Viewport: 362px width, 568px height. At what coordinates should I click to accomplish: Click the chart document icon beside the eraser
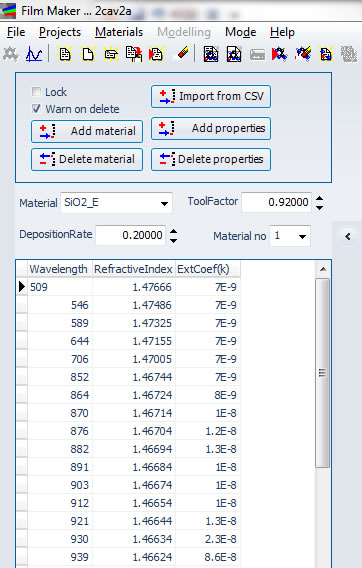(211, 55)
